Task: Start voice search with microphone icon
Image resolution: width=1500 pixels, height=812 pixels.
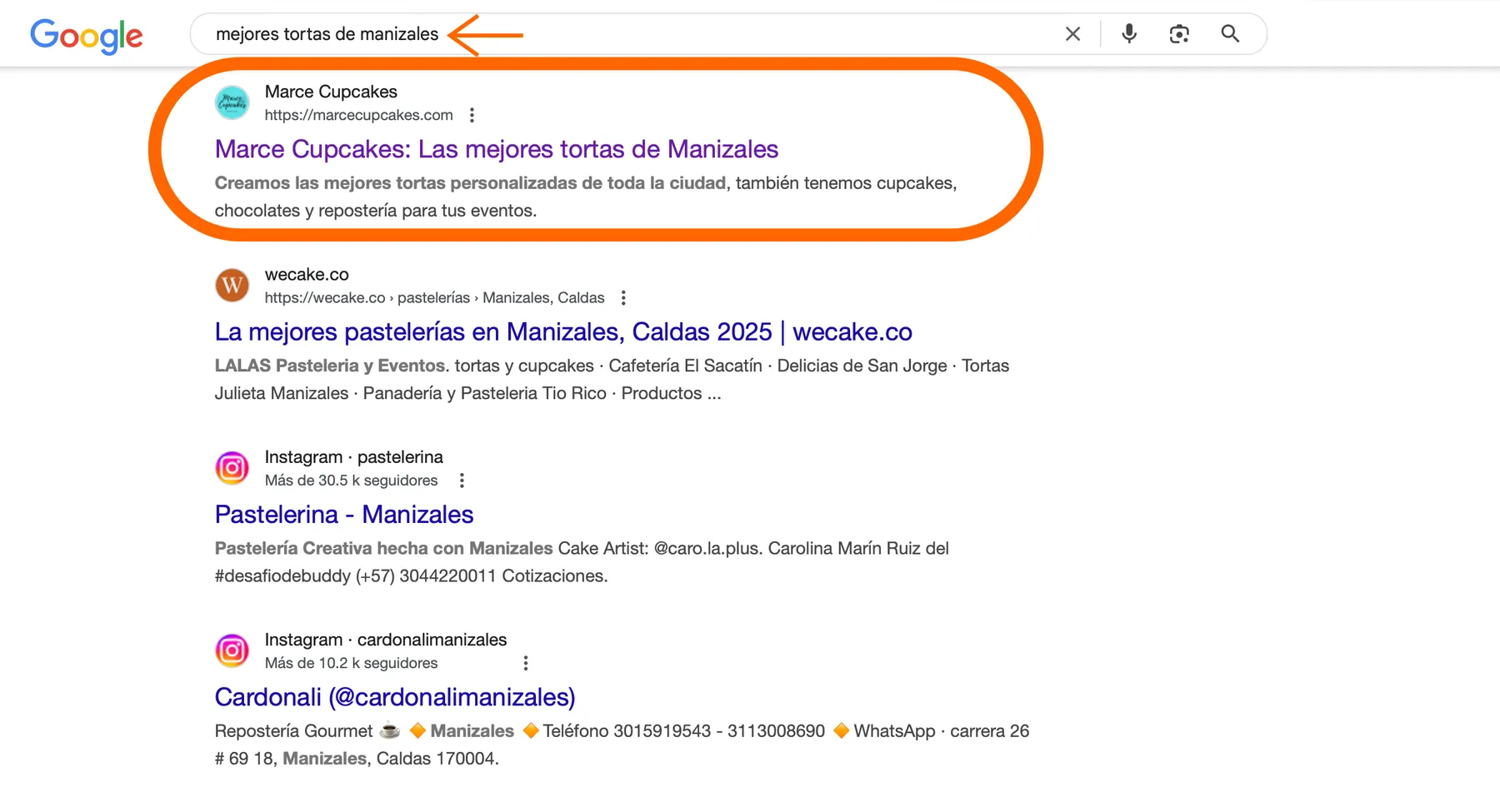Action: [1129, 34]
